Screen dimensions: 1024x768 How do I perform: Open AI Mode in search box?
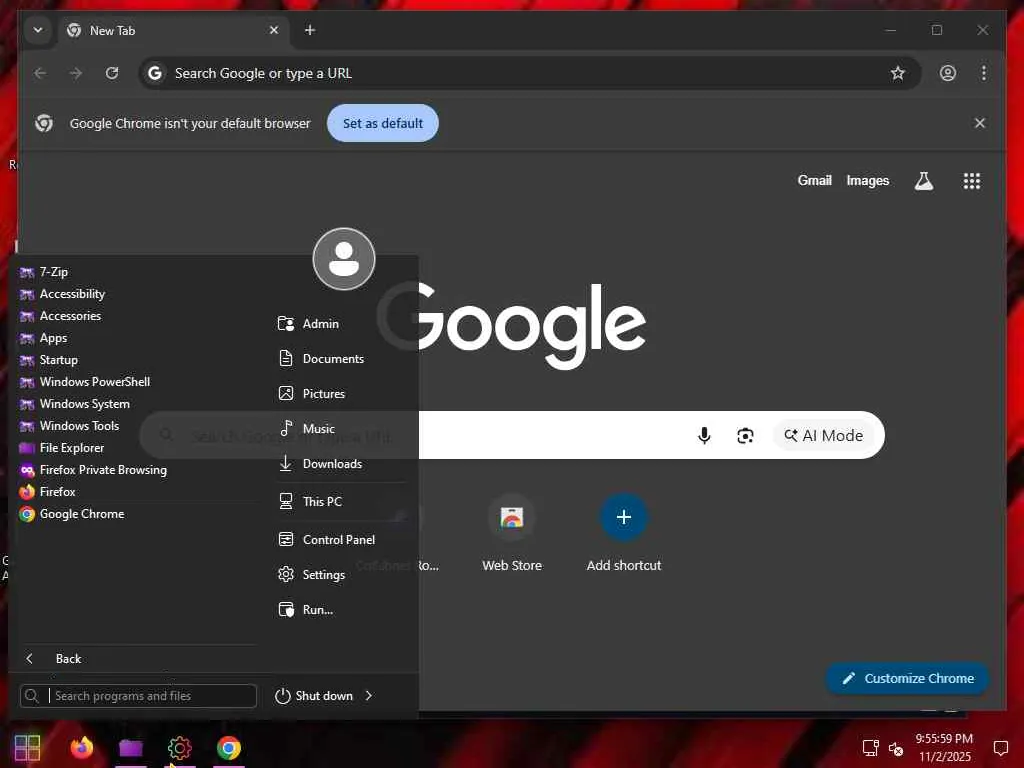[x=824, y=436]
